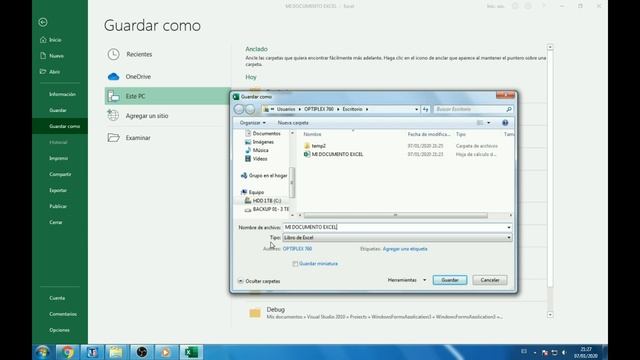Viewport: 640px width, 360px height.
Task: Click the OPTIPLEX 780 author link
Action: pyautogui.click(x=297, y=249)
